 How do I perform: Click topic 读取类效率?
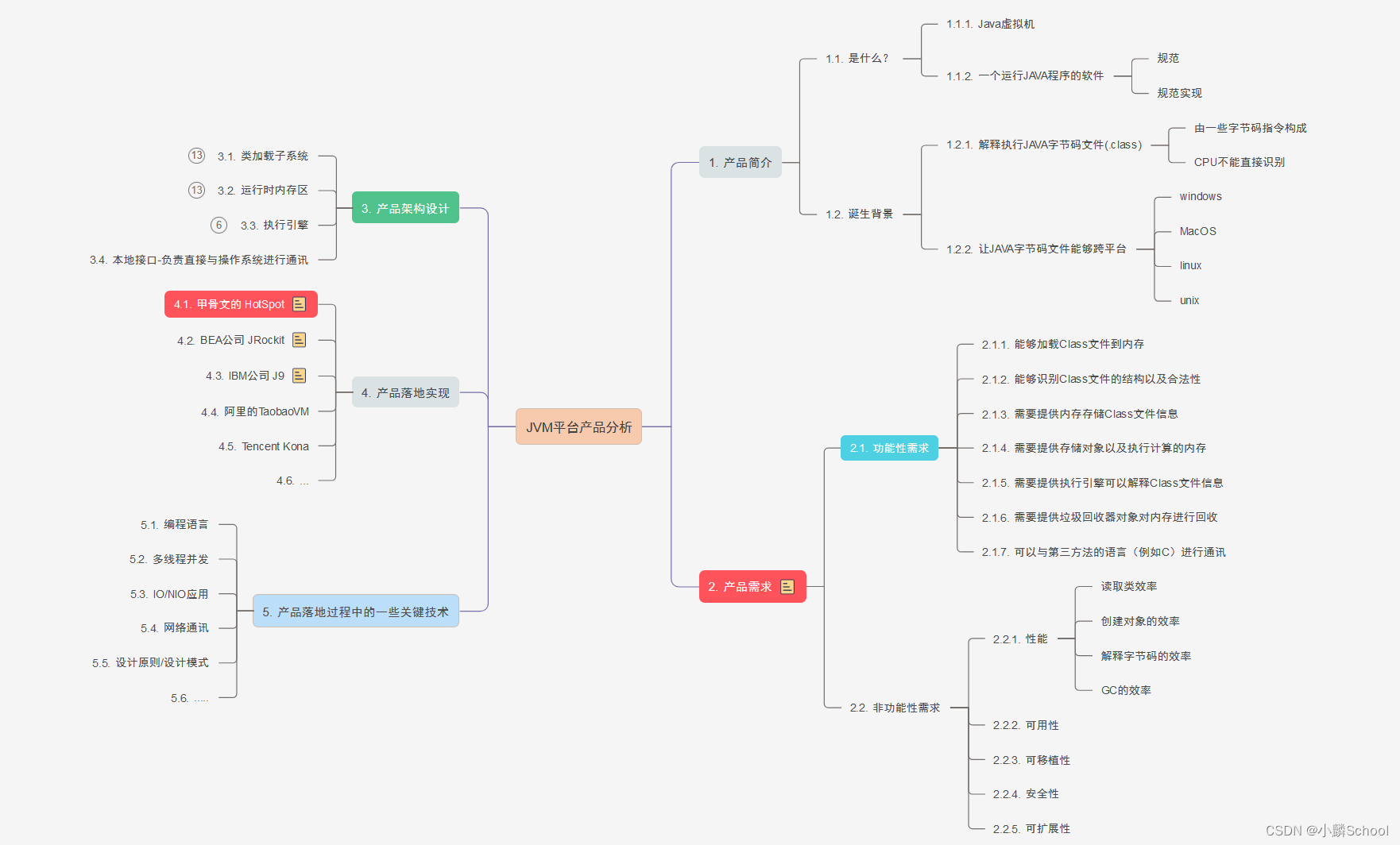[x=1128, y=587]
